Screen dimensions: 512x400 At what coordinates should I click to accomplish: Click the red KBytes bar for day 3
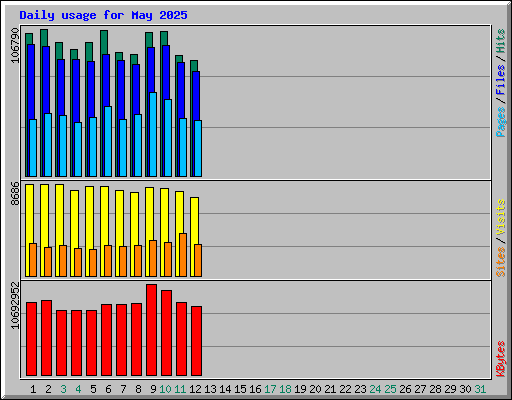point(61,343)
